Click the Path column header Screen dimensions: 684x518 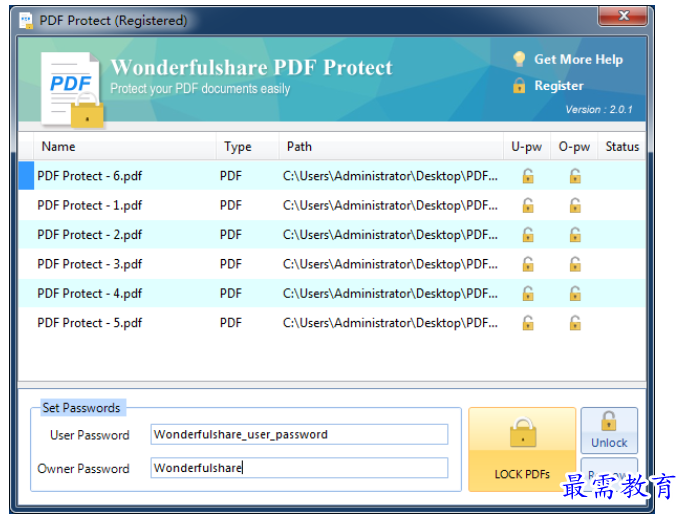coord(391,147)
